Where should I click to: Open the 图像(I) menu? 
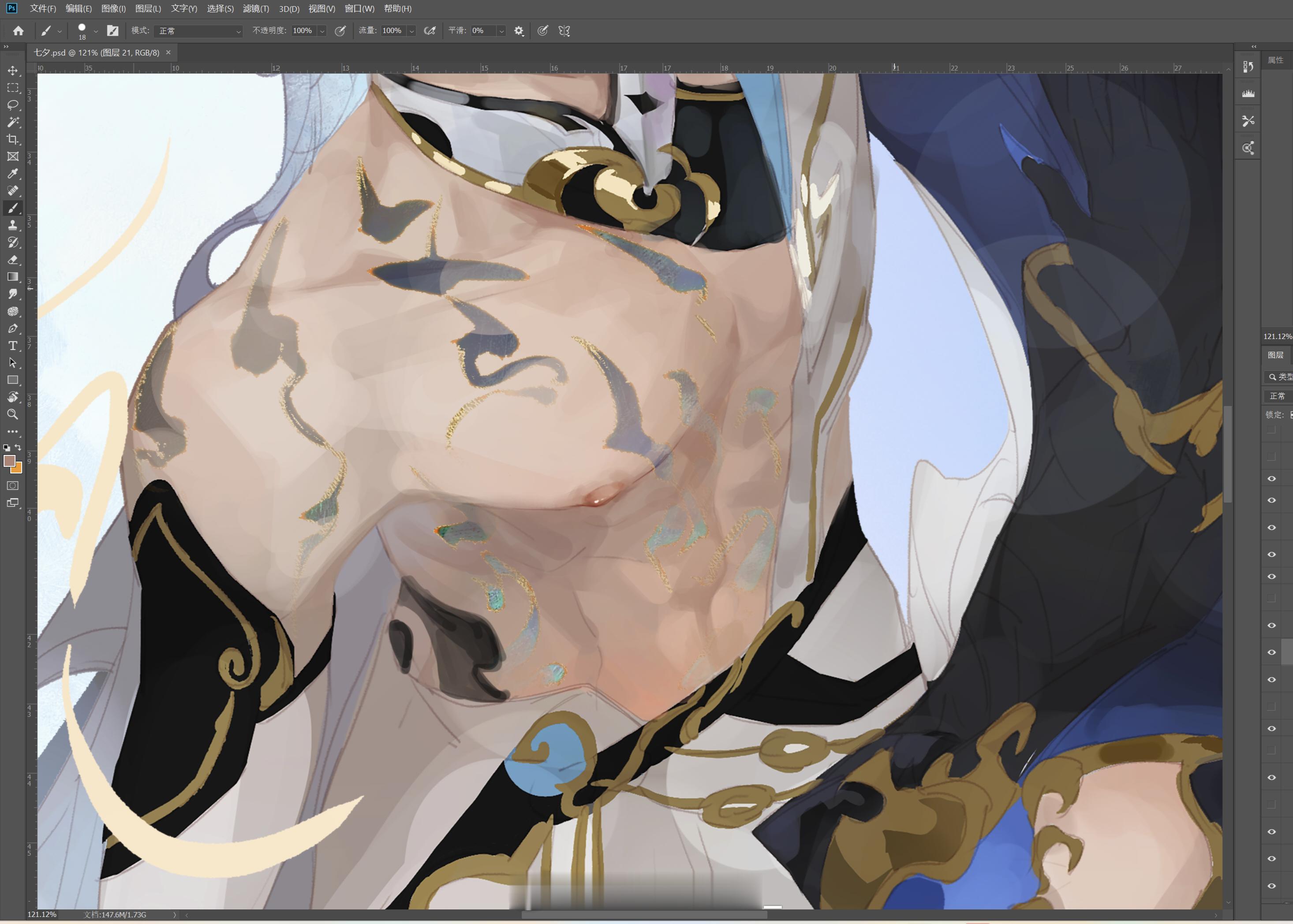[113, 8]
